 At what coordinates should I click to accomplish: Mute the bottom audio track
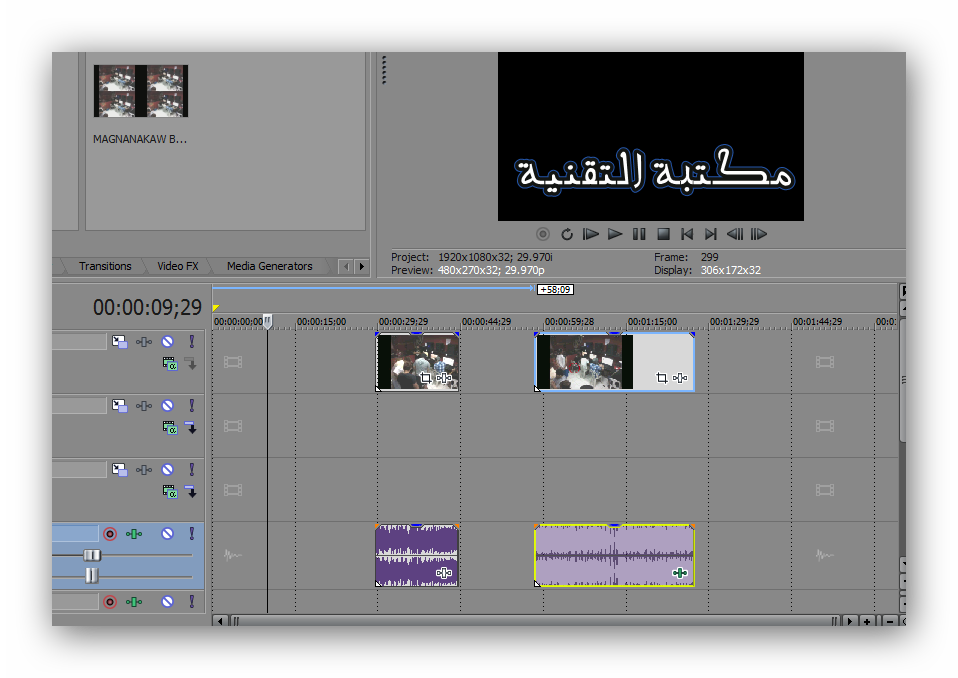pos(167,601)
